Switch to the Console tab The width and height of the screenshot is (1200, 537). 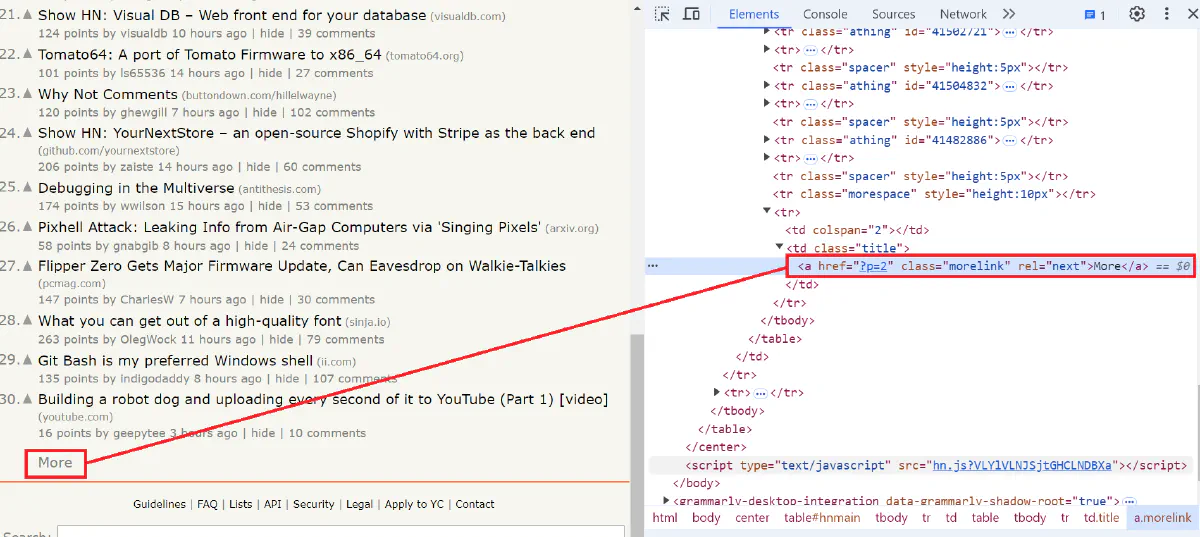tap(825, 14)
